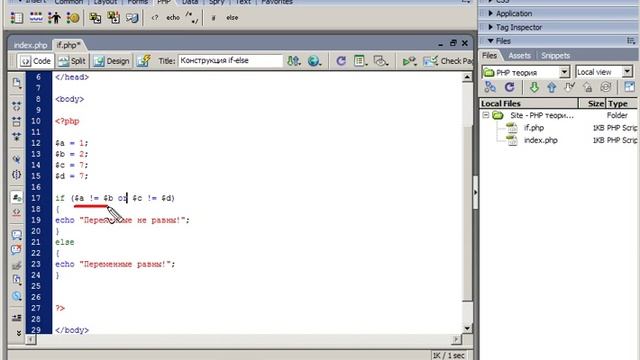Click the Include icon in PHP toolbar

click(x=95, y=18)
